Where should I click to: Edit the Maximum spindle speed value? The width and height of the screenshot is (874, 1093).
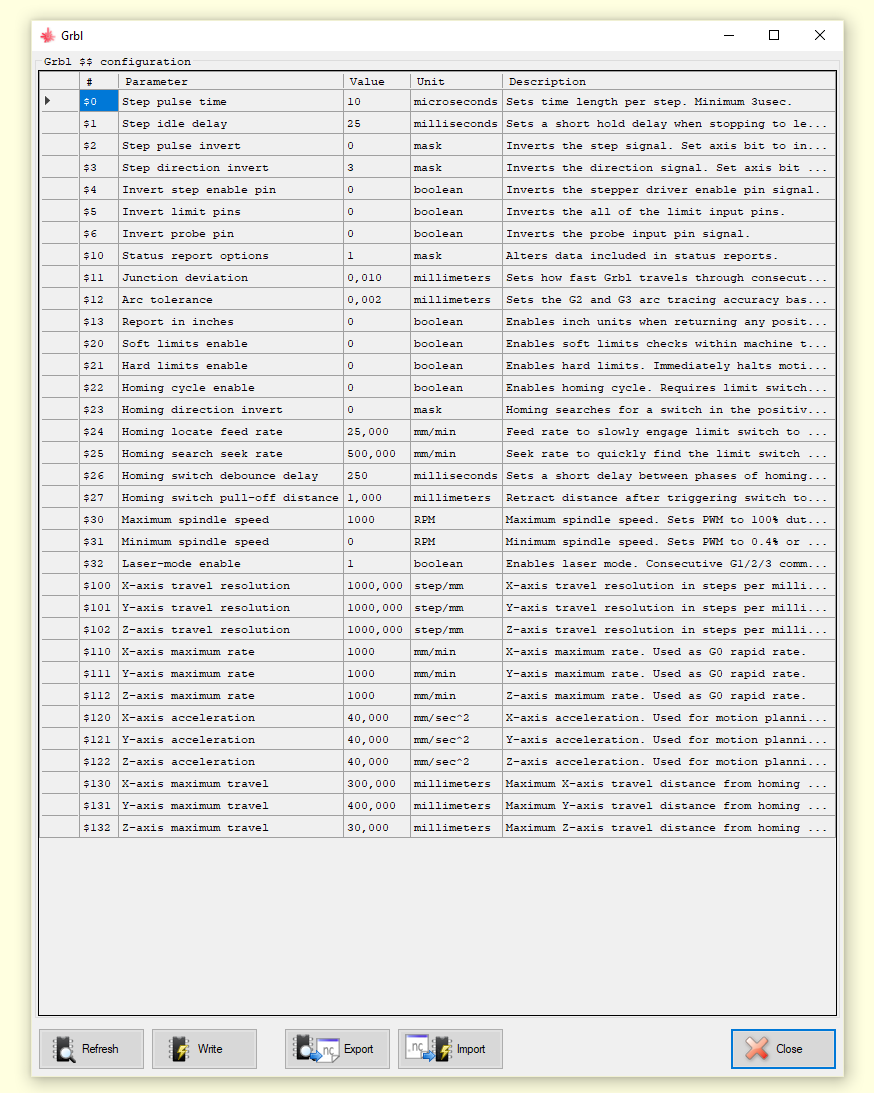click(375, 519)
